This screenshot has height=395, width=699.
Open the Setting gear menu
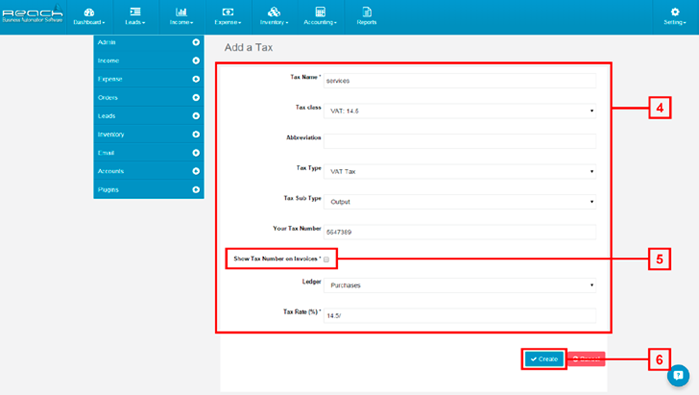point(675,12)
